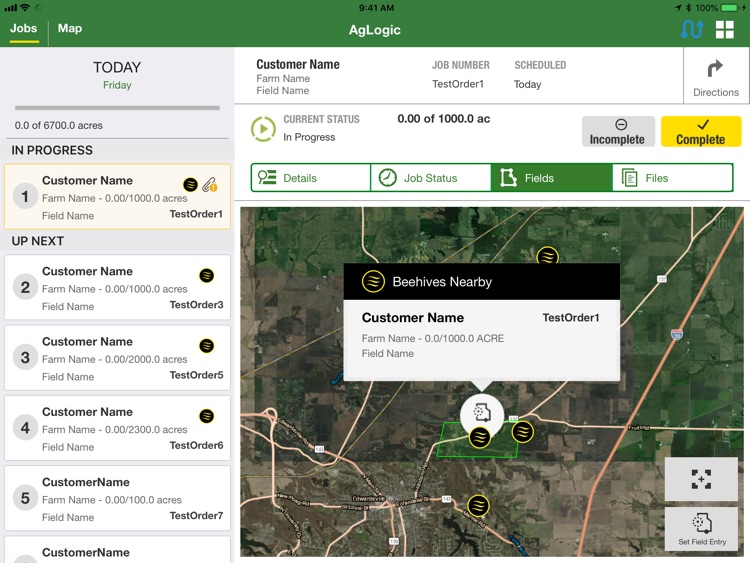Click the zoom-to-extent map button
The image size is (750, 563).
(701, 479)
